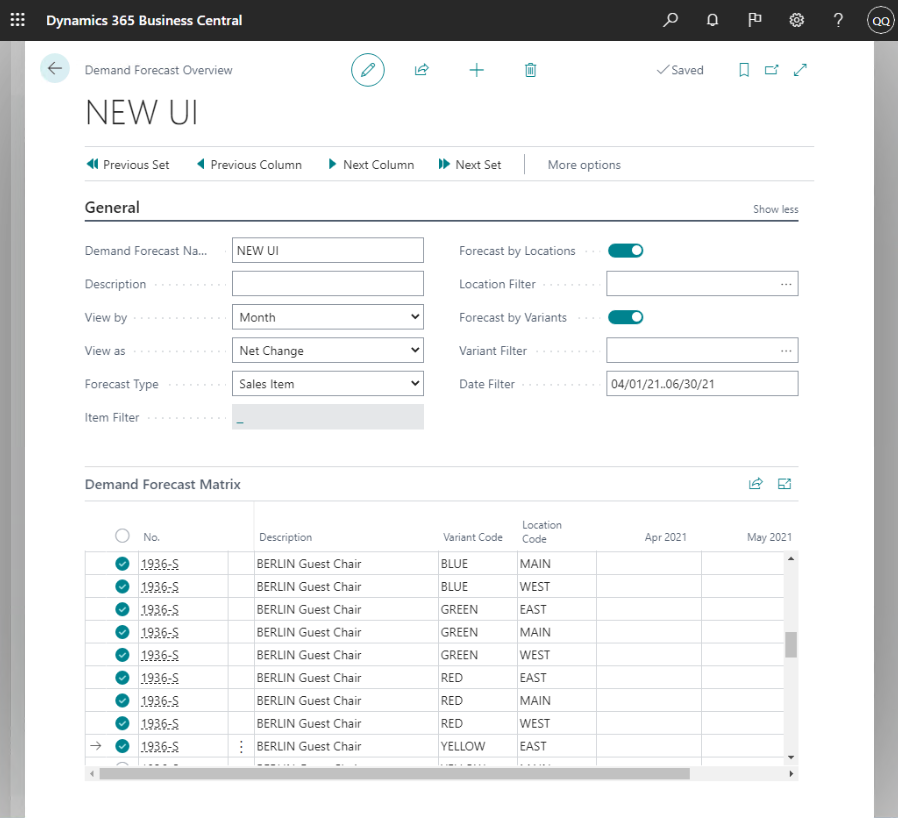Screen dimensions: 898x819
Task: Create new record with plus icon
Action: point(476,70)
